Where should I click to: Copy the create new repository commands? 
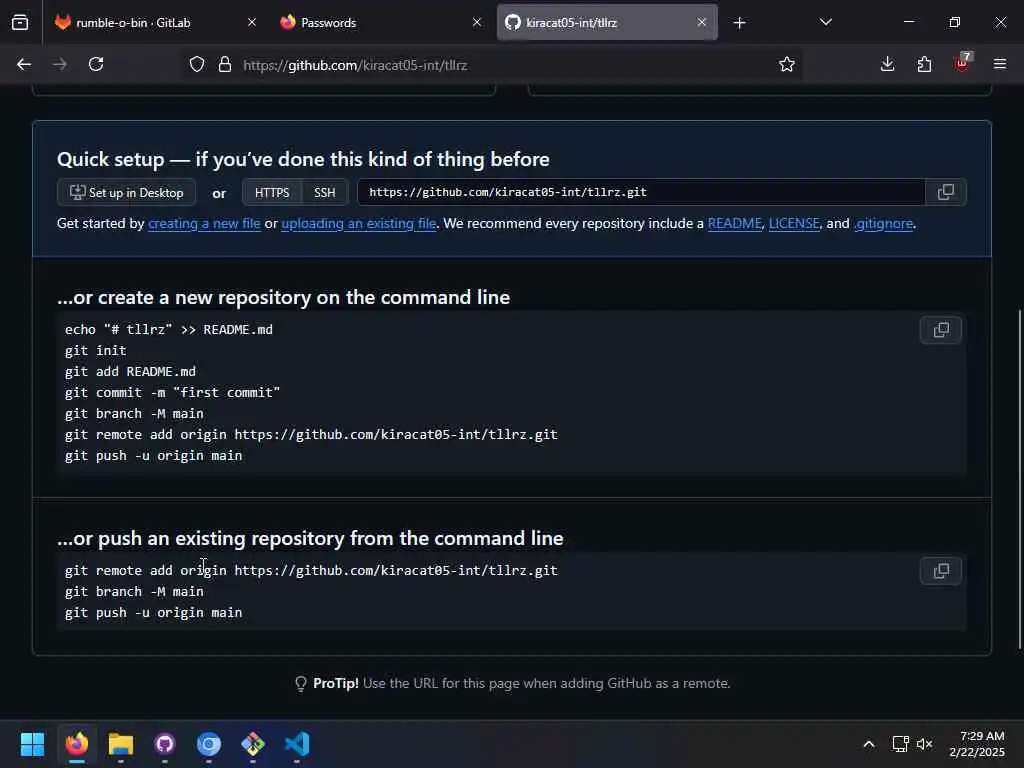pyautogui.click(x=940, y=330)
